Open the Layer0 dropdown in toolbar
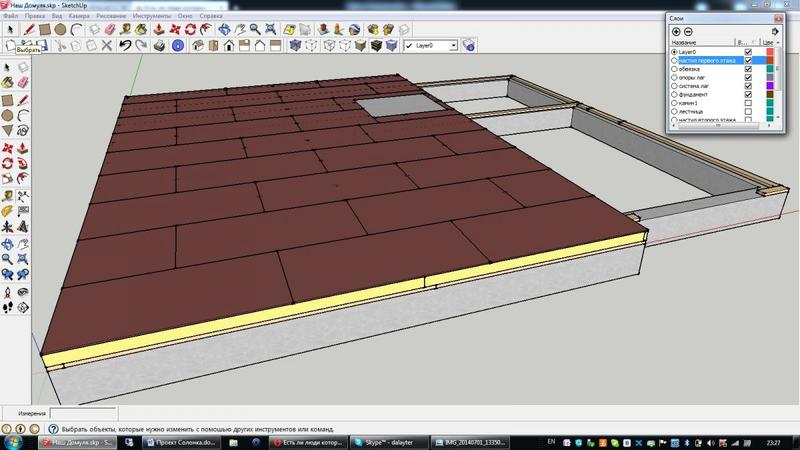The height and width of the screenshot is (450, 800). (452, 45)
